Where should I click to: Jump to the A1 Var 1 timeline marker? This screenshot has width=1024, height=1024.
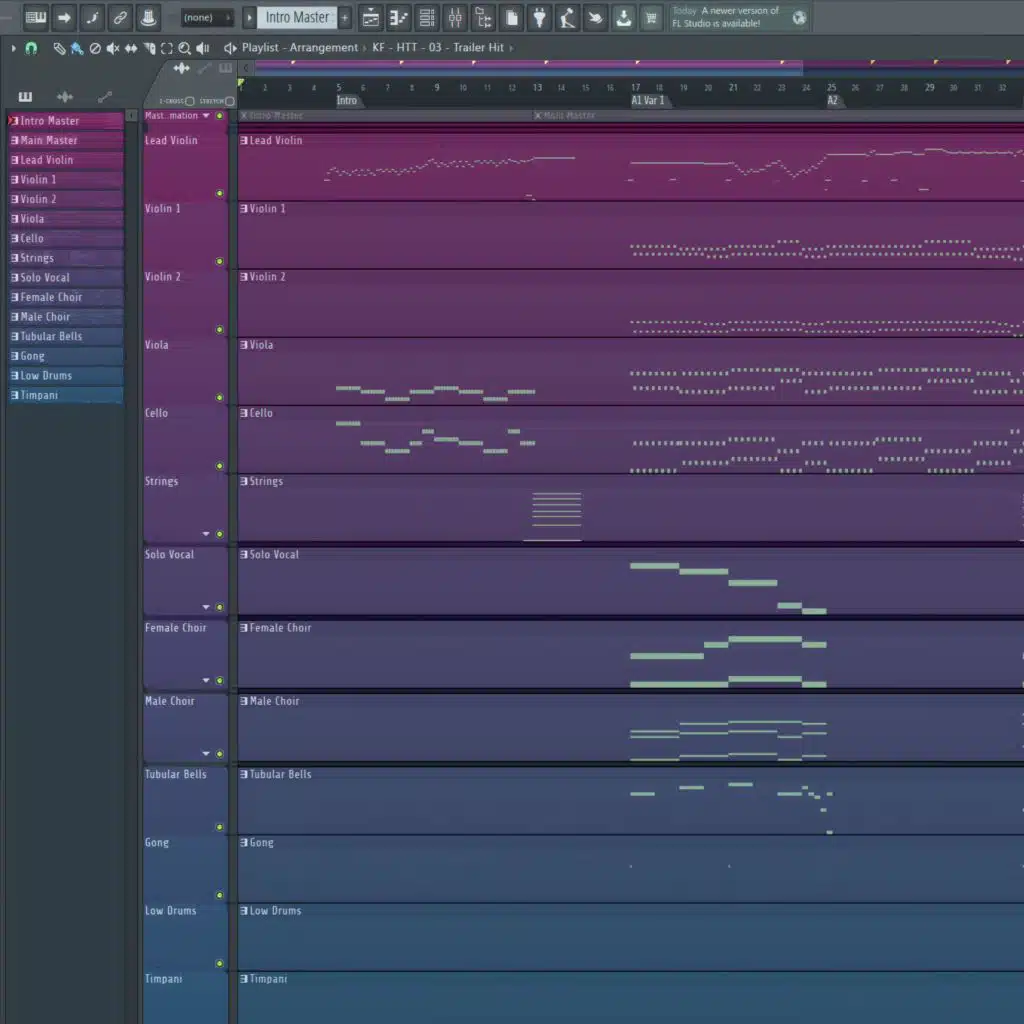[648, 101]
